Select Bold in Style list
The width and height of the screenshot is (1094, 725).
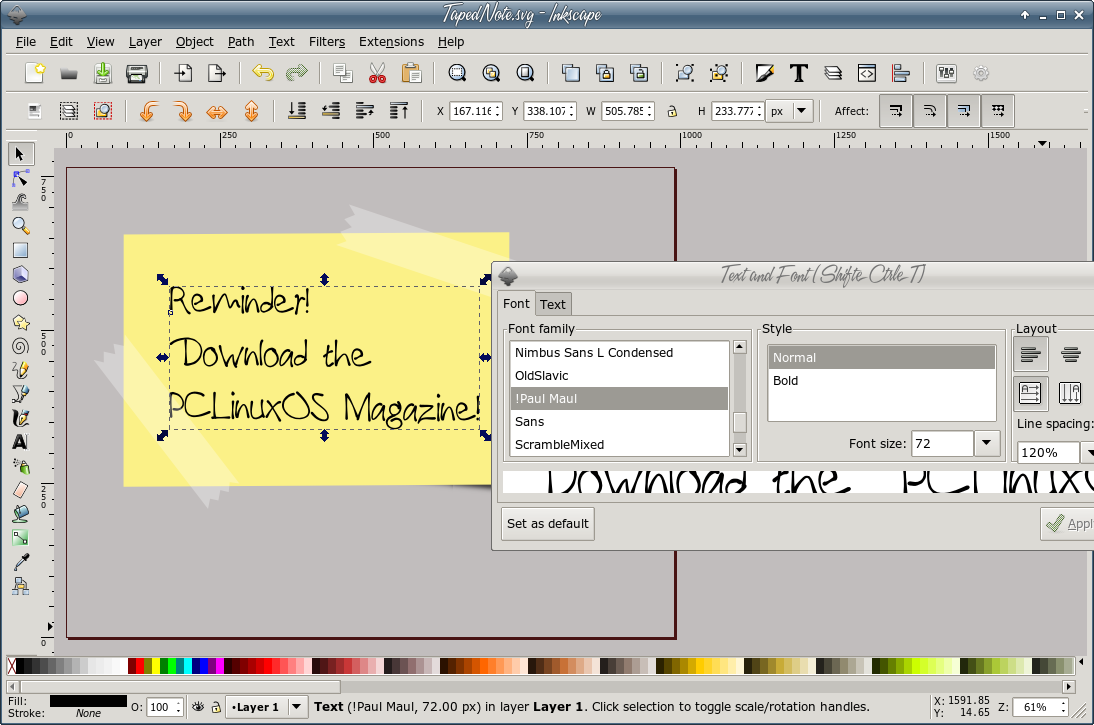point(881,380)
